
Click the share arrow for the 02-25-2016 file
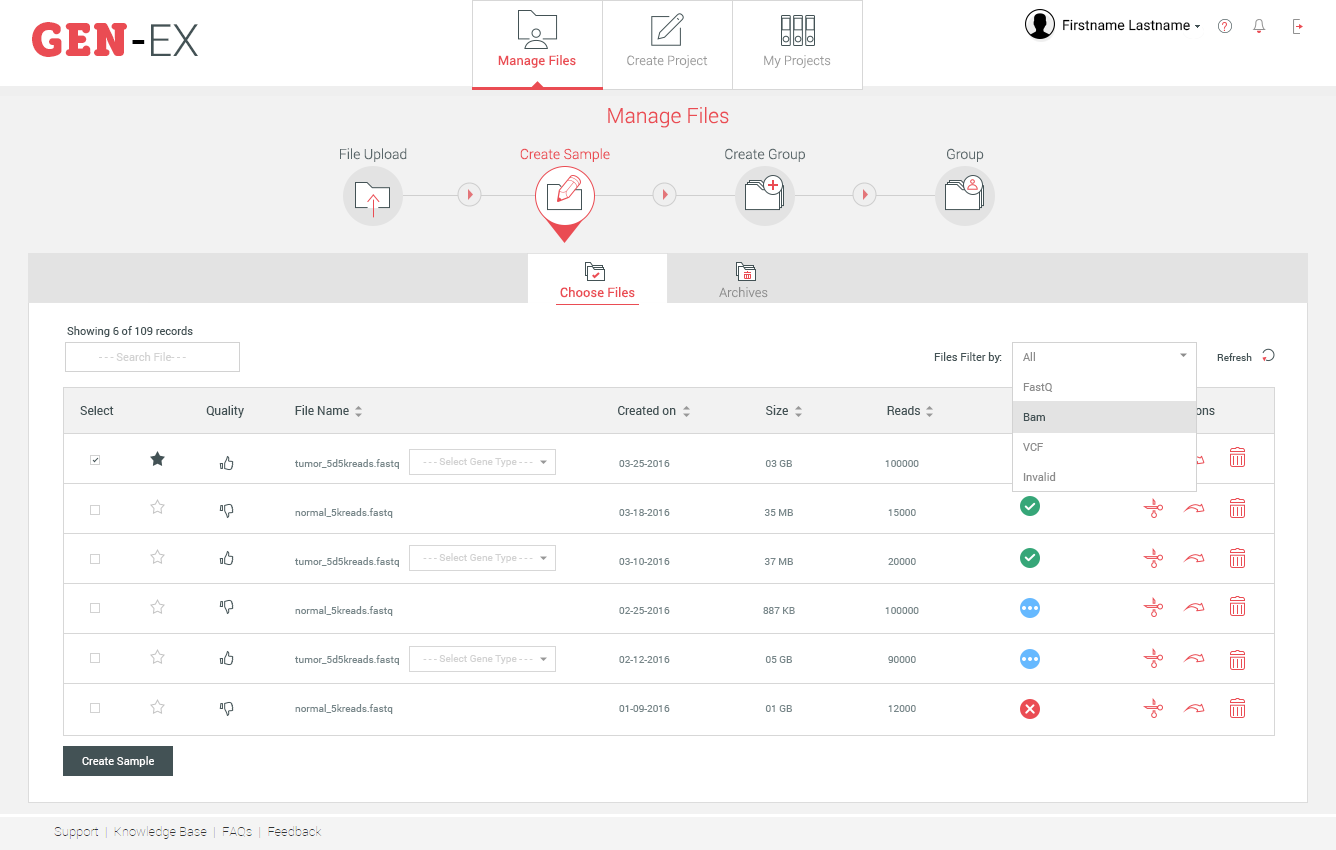click(1194, 607)
